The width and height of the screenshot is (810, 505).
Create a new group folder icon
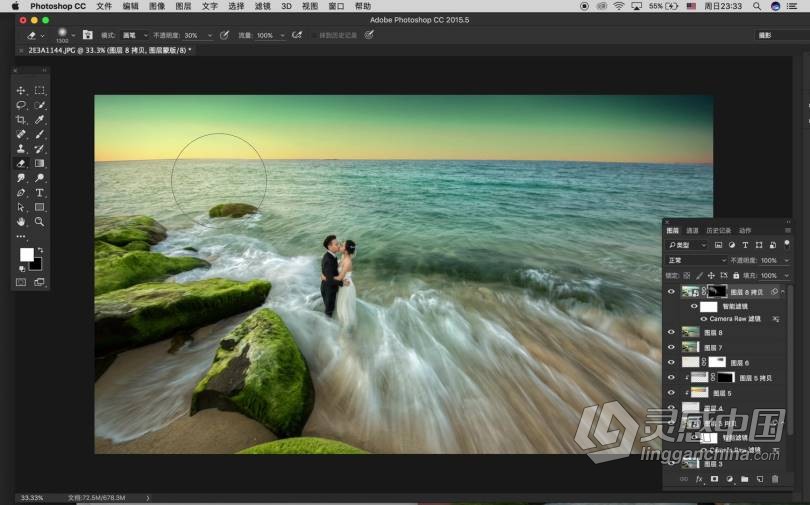click(744, 479)
